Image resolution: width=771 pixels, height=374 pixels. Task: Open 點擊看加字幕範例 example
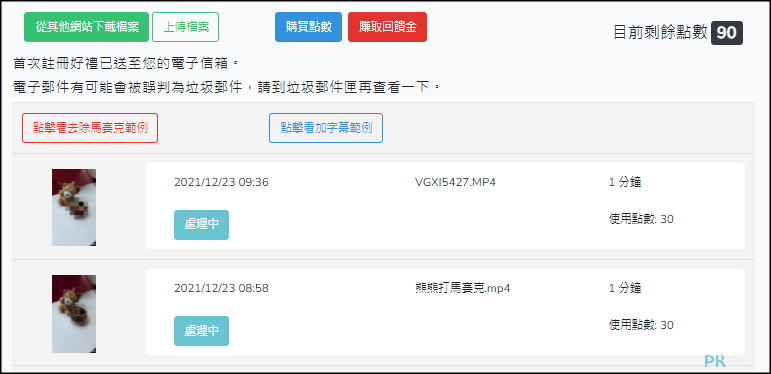tap(326, 128)
